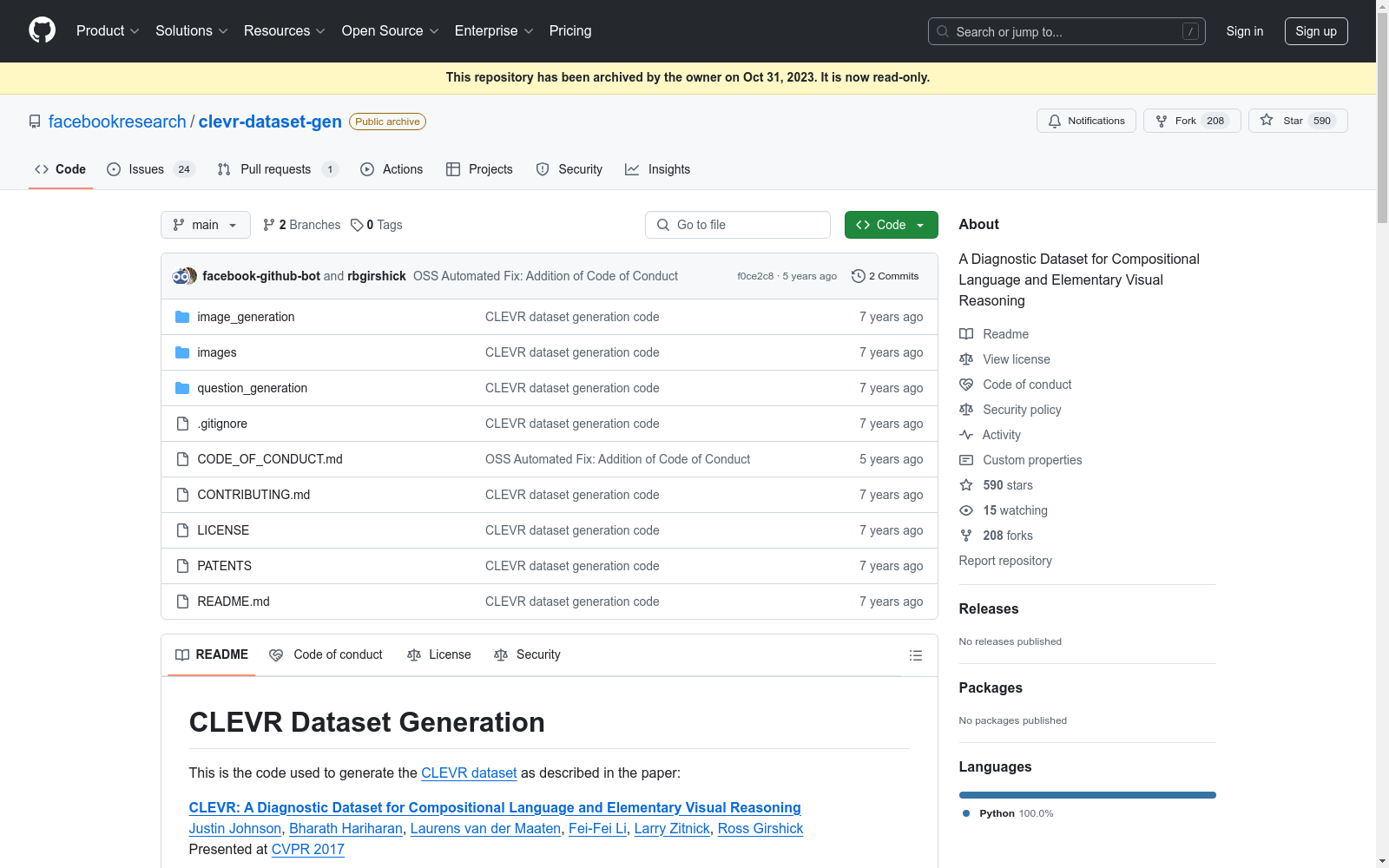This screenshot has height=868, width=1389.
Task: Click the star icon on Star button
Action: 1267,121
